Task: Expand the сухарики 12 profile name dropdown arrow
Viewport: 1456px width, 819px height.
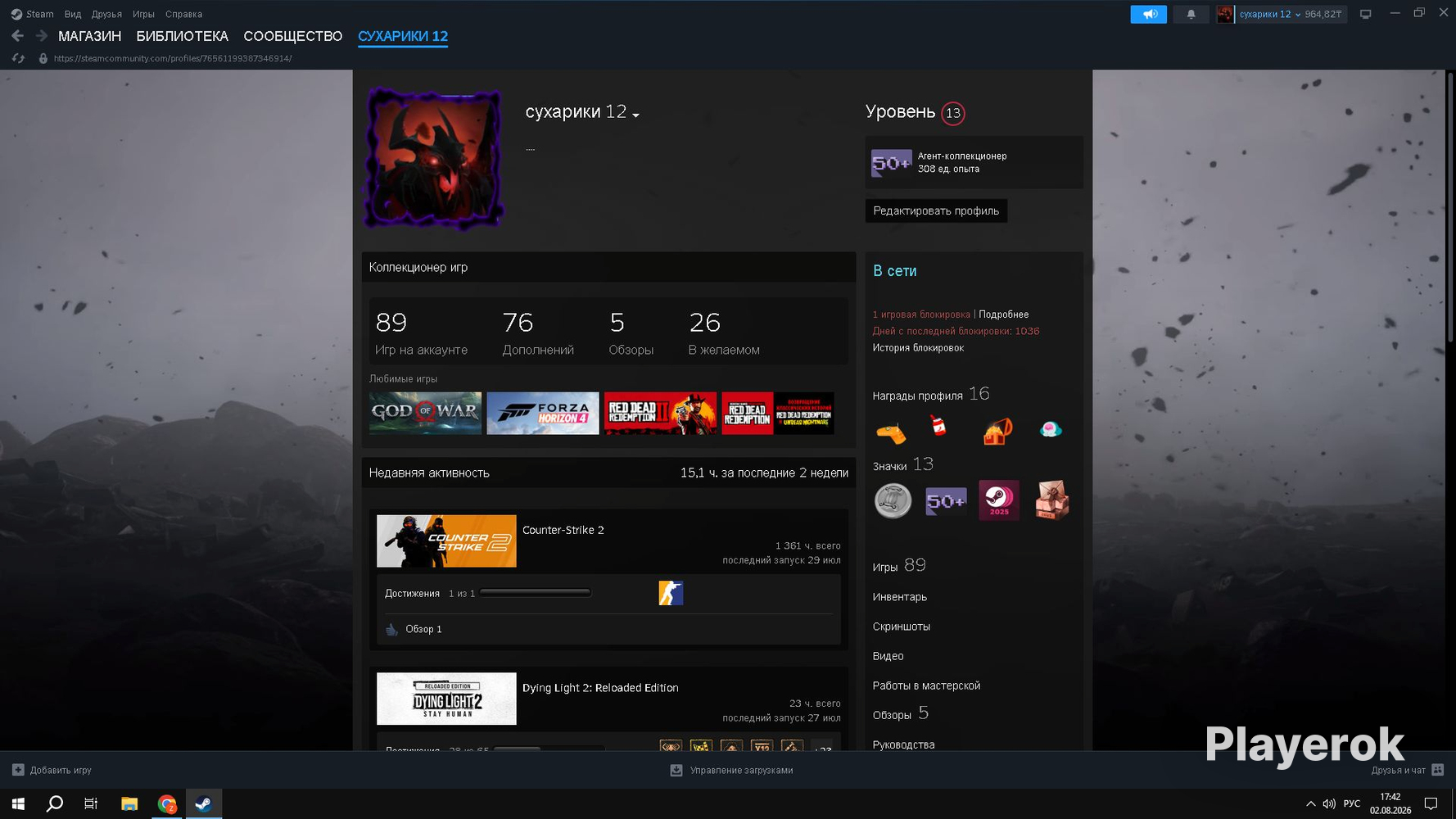Action: click(x=636, y=115)
